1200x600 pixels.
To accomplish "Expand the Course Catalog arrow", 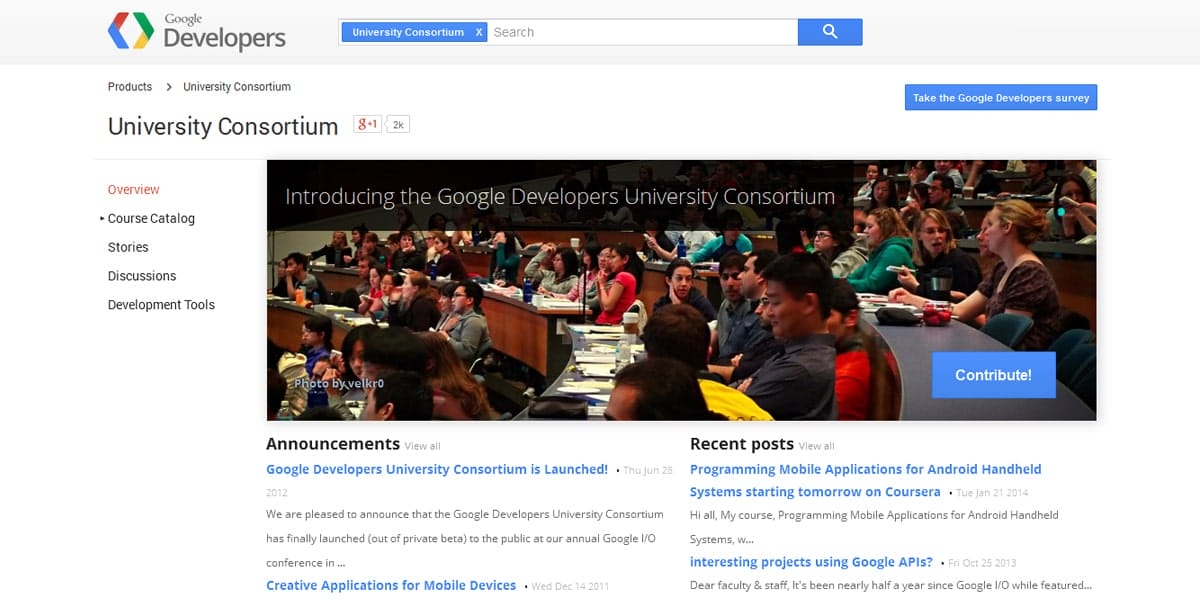I will (x=102, y=218).
